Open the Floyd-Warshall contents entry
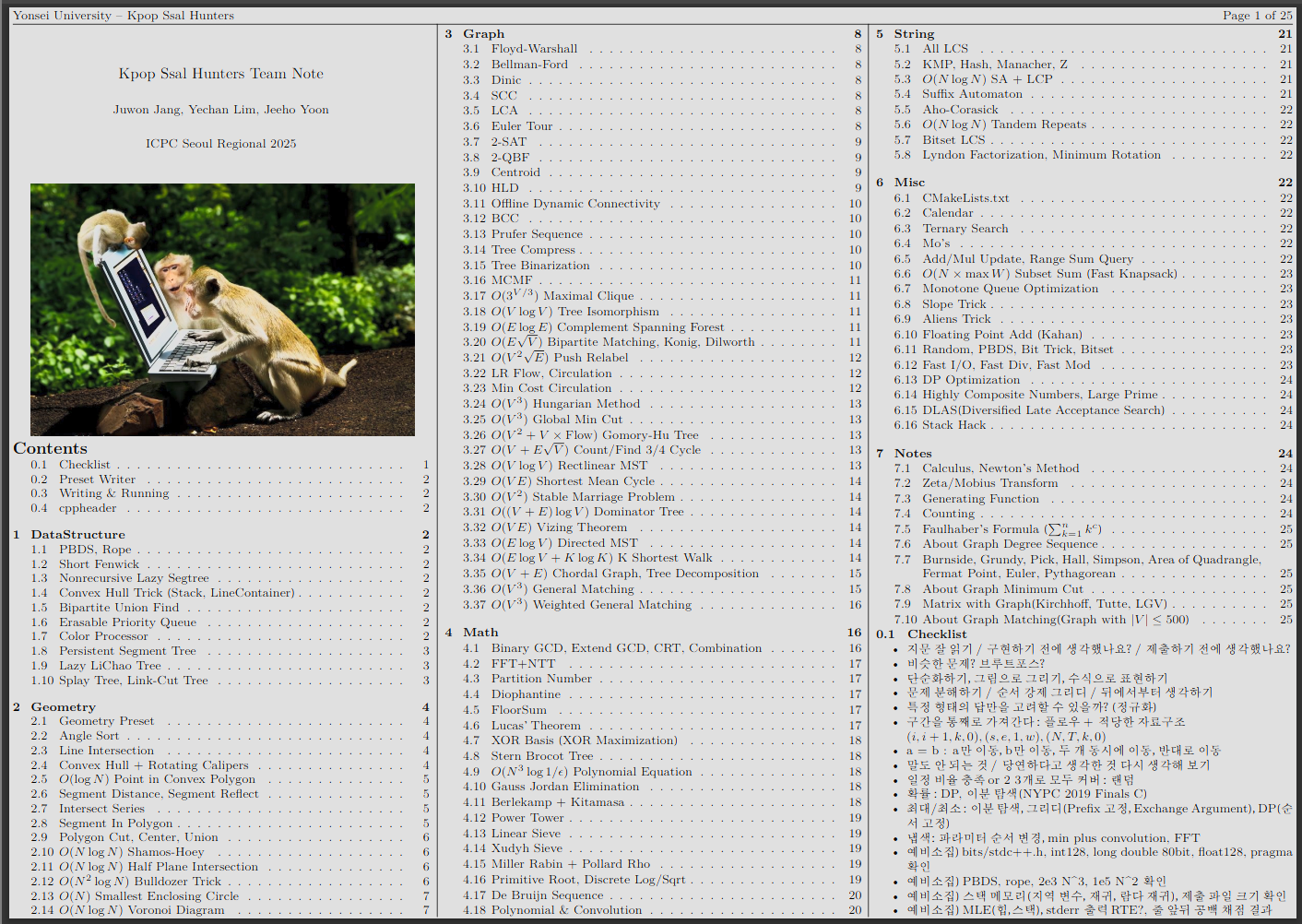Image resolution: width=1302 pixels, height=924 pixels. [534, 49]
